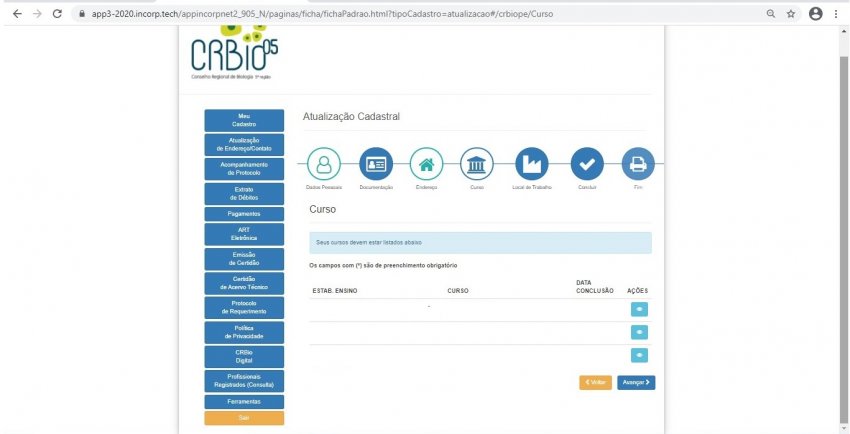Reload the page with refresh icon
The height and width of the screenshot is (434, 850).
57,14
